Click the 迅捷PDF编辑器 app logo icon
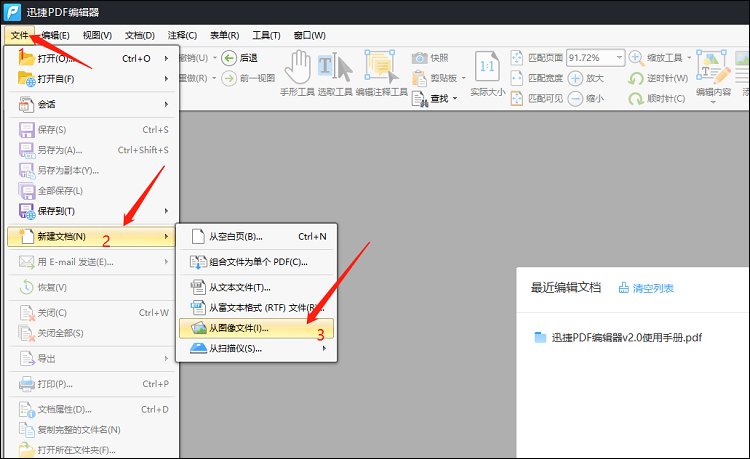 click(12, 12)
